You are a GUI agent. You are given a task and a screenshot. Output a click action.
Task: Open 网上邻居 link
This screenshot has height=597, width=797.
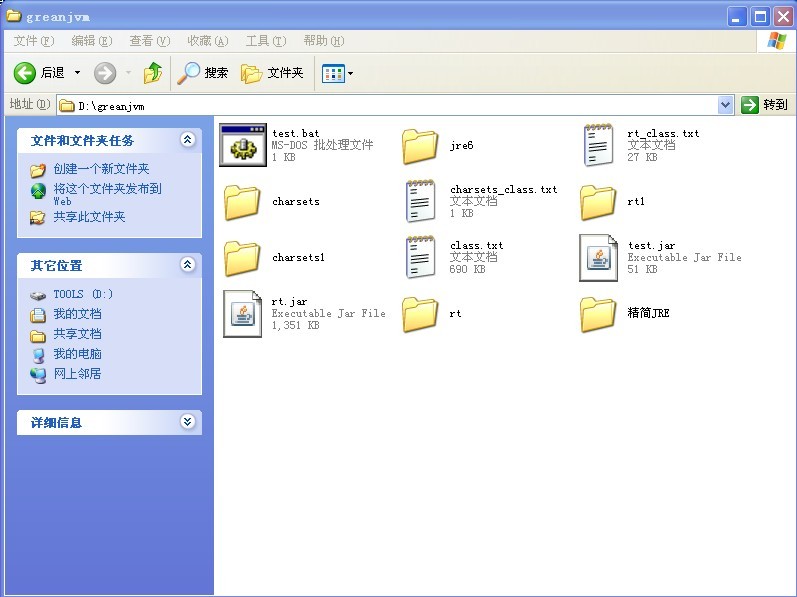tap(77, 373)
